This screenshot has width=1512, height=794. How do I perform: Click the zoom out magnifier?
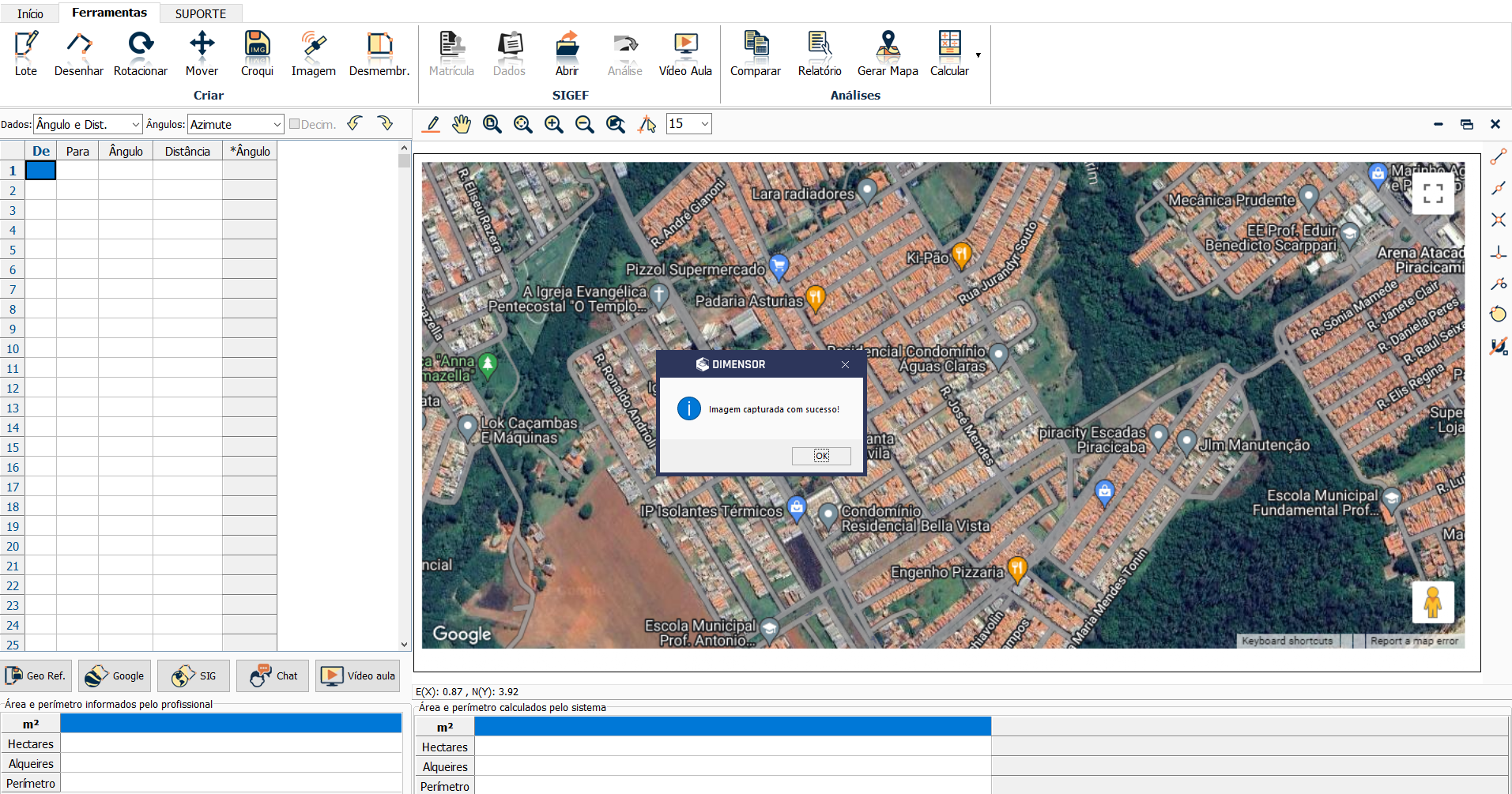[584, 124]
